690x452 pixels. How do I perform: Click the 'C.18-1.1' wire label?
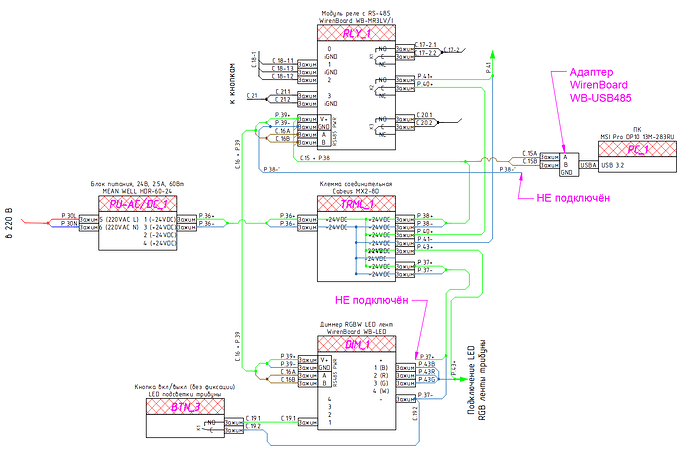(x=283, y=61)
